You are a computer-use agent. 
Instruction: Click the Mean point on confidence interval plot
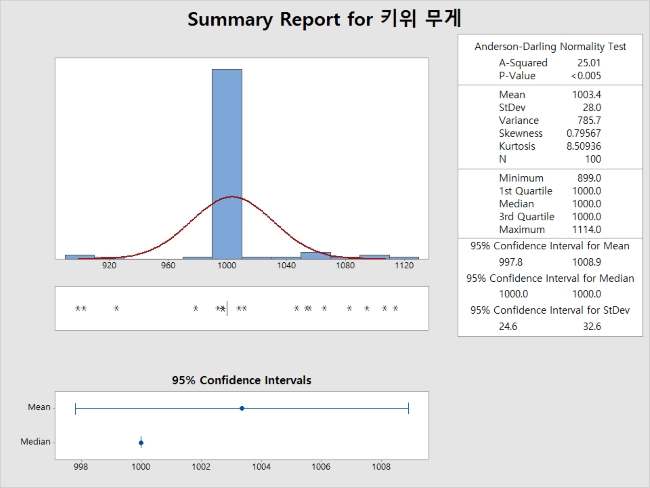[242, 408]
